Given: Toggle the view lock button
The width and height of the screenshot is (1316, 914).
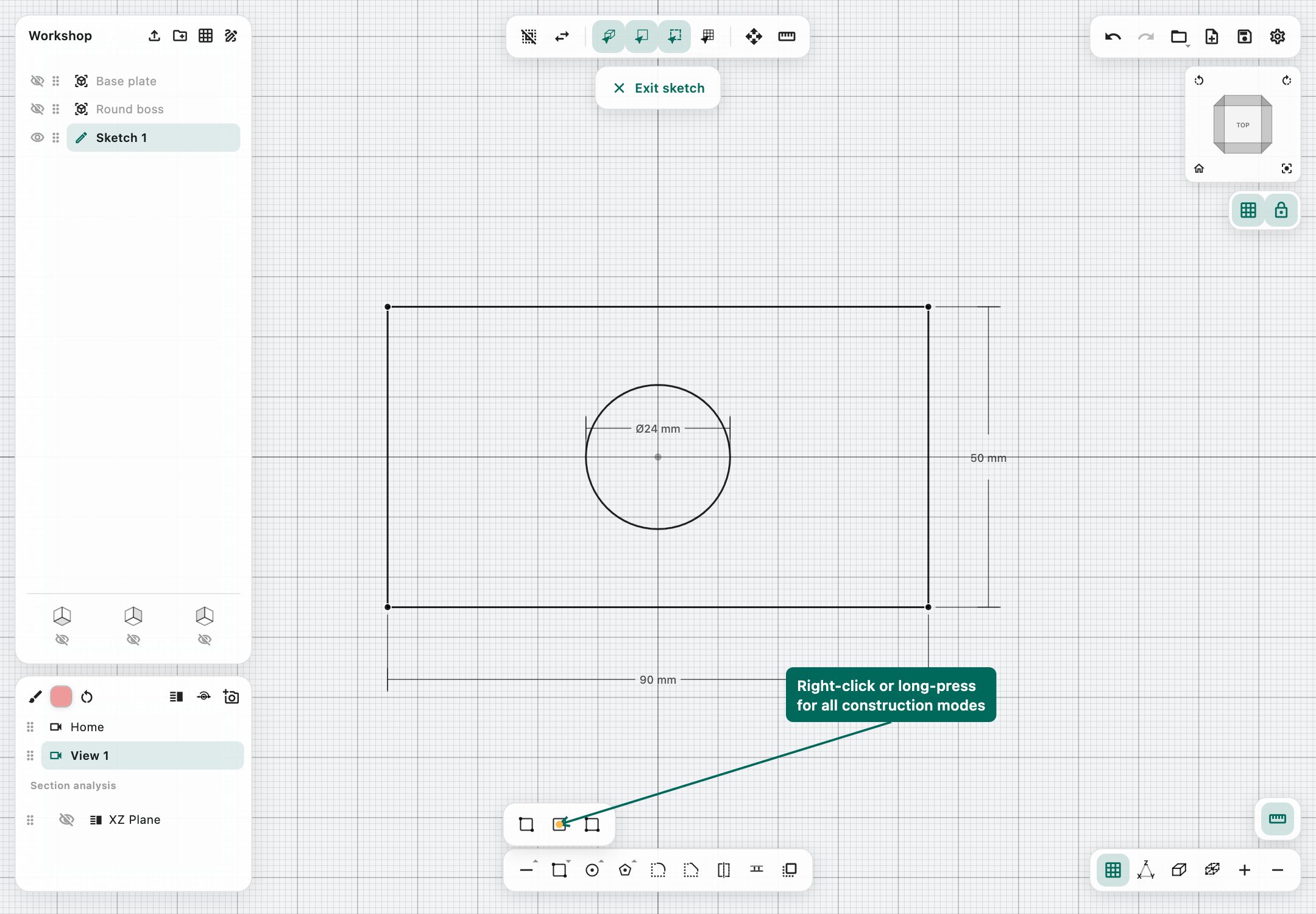Looking at the screenshot, I should click(1281, 210).
